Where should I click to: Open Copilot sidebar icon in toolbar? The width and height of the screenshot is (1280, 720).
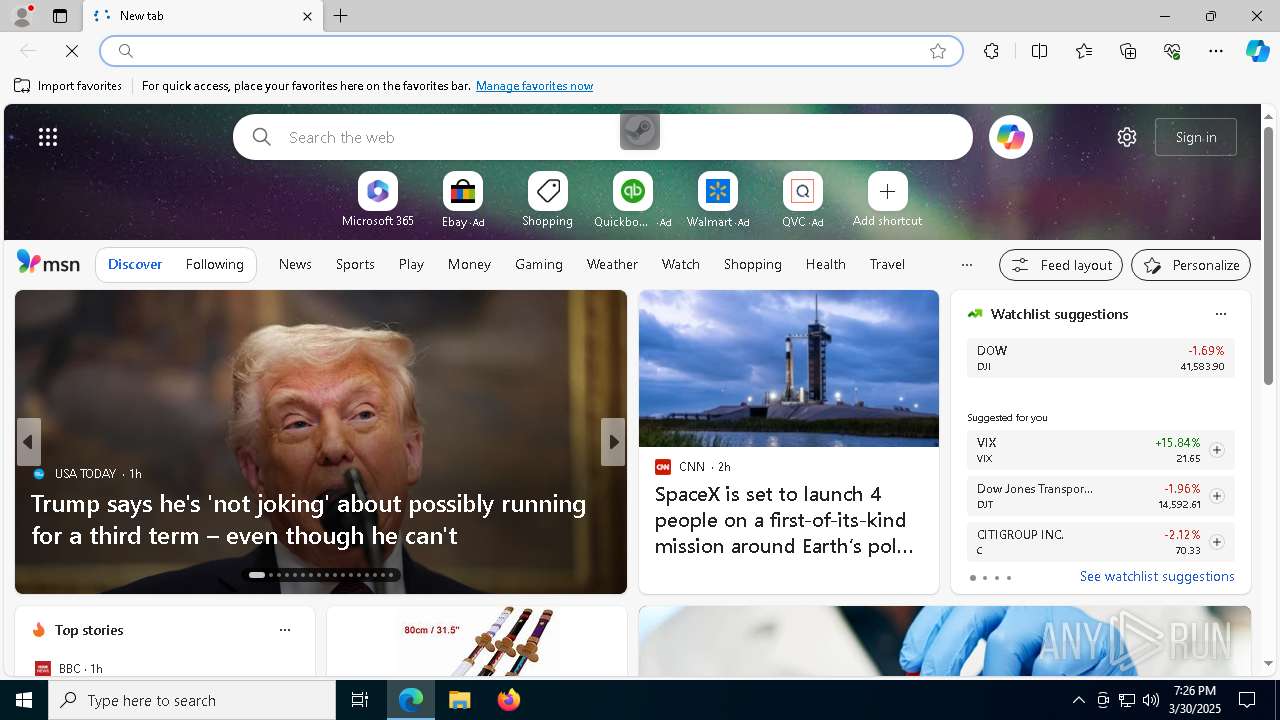pos(1257,51)
